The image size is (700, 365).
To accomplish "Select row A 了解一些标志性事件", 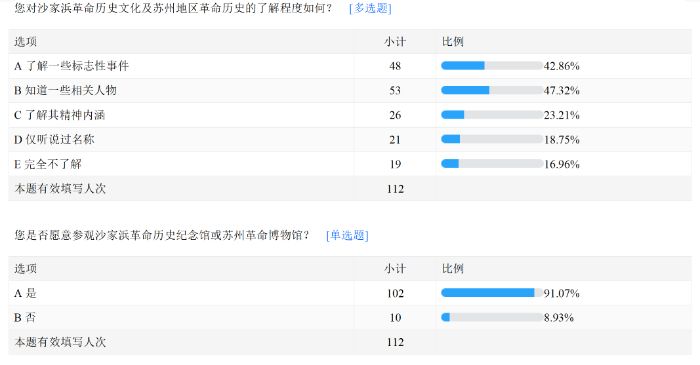I will click(x=350, y=66).
